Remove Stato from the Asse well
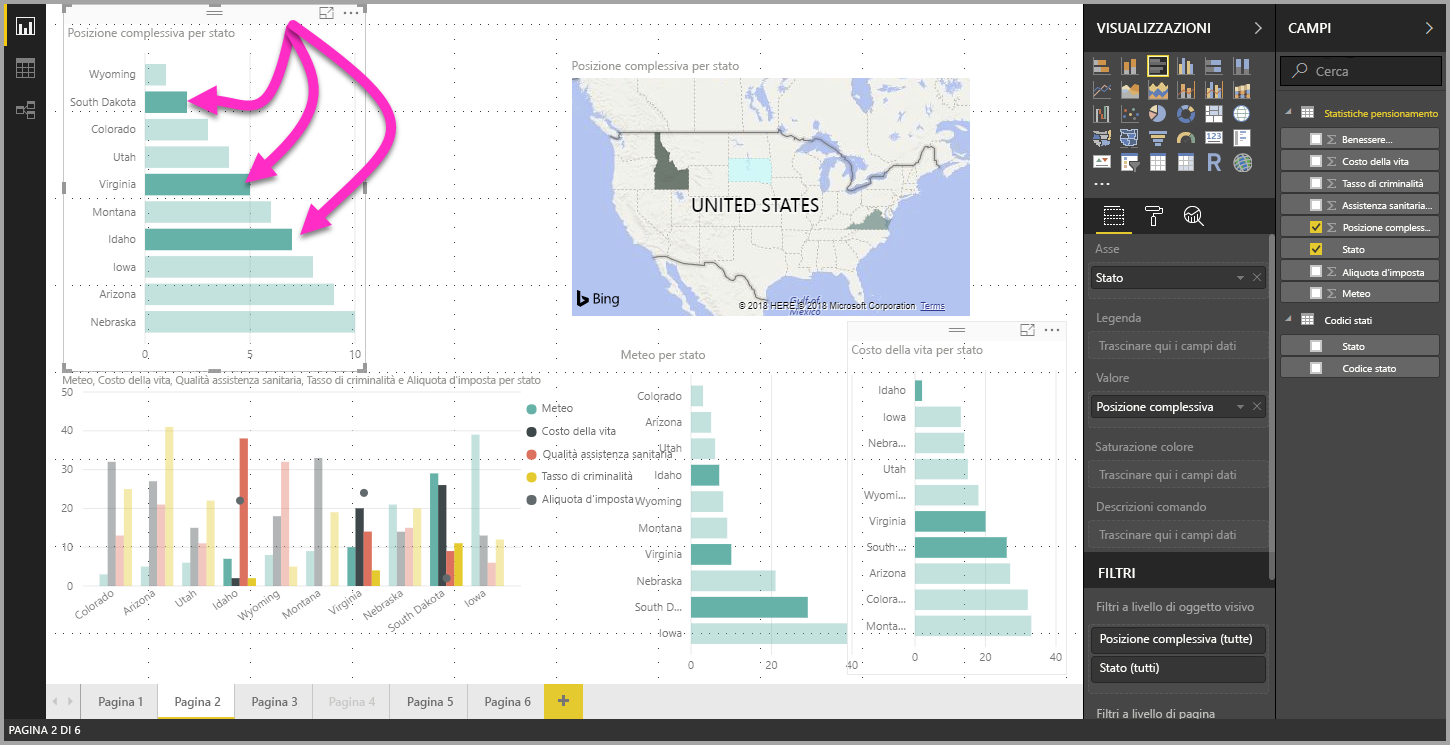1450x745 pixels. [x=1257, y=278]
